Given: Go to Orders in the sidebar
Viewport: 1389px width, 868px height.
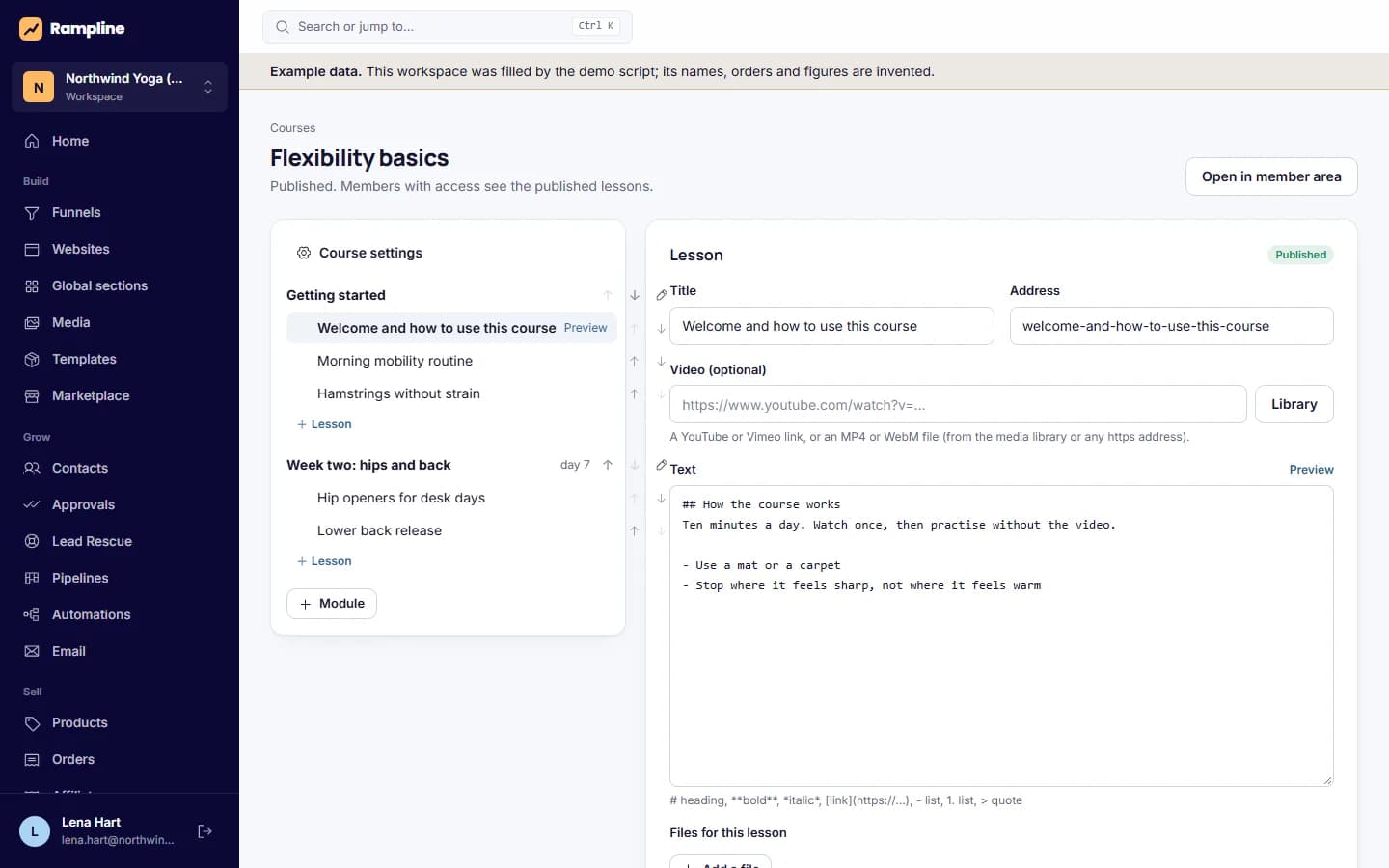Looking at the screenshot, I should 120,759.
